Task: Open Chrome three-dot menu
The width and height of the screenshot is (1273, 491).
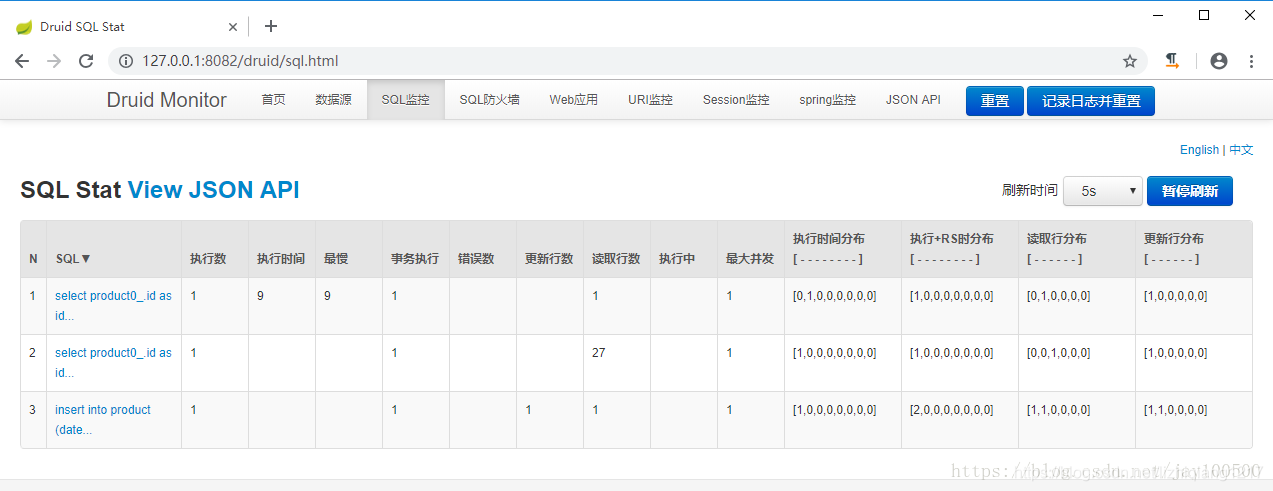Action: coord(1251,61)
